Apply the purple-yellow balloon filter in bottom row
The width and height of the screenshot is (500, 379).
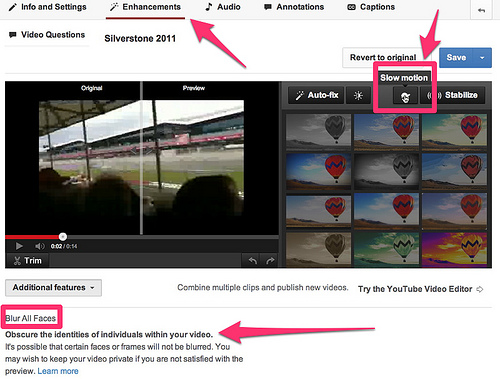click(454, 250)
